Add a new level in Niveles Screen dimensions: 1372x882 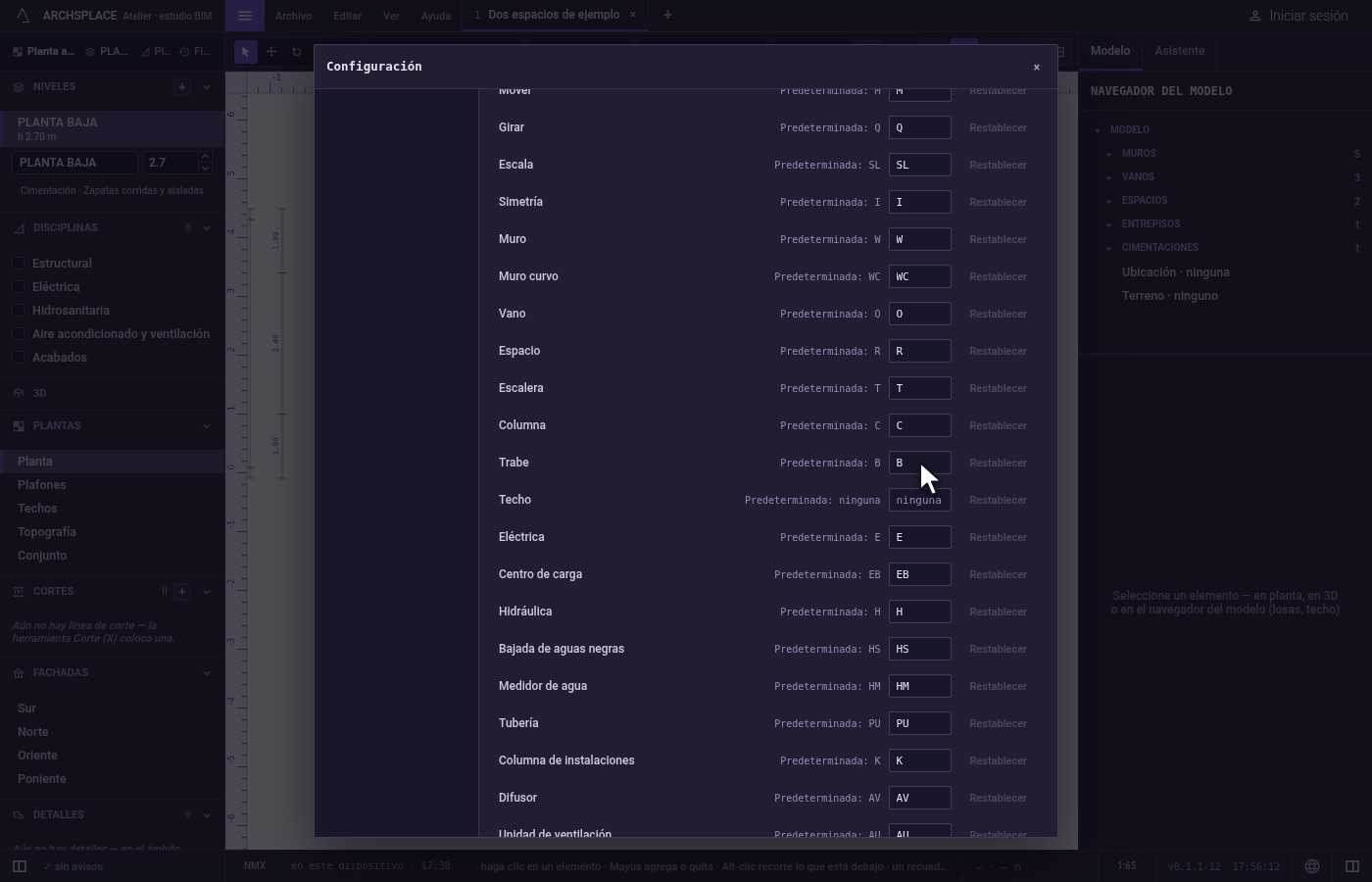pyautogui.click(x=182, y=87)
